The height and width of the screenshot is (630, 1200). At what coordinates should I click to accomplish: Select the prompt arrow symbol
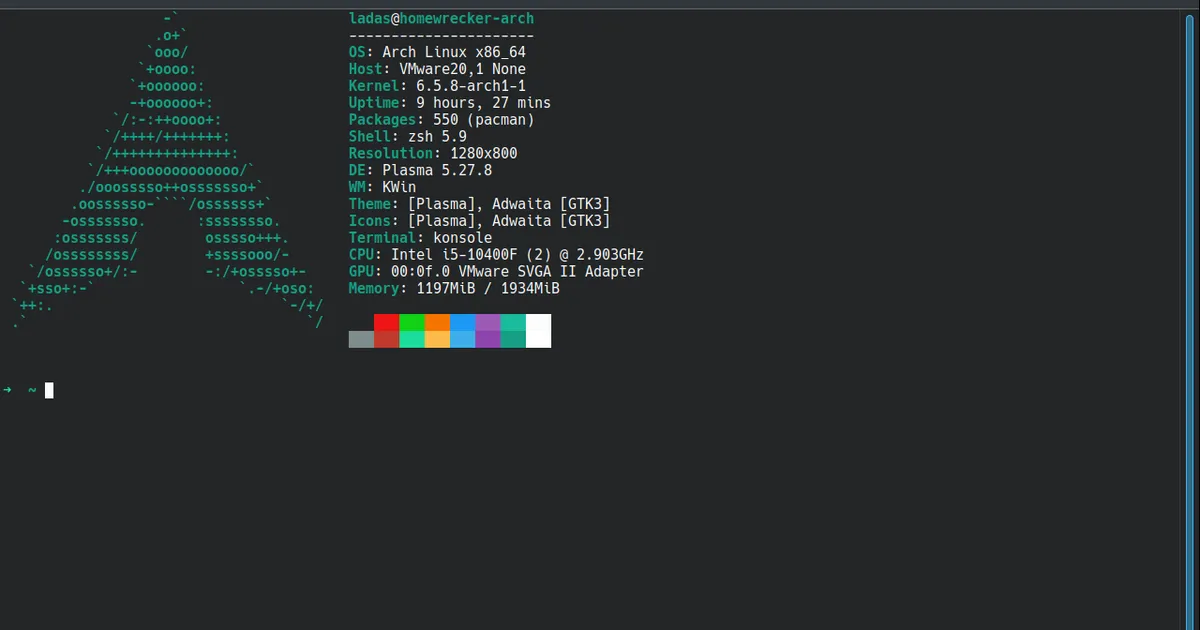(8, 390)
